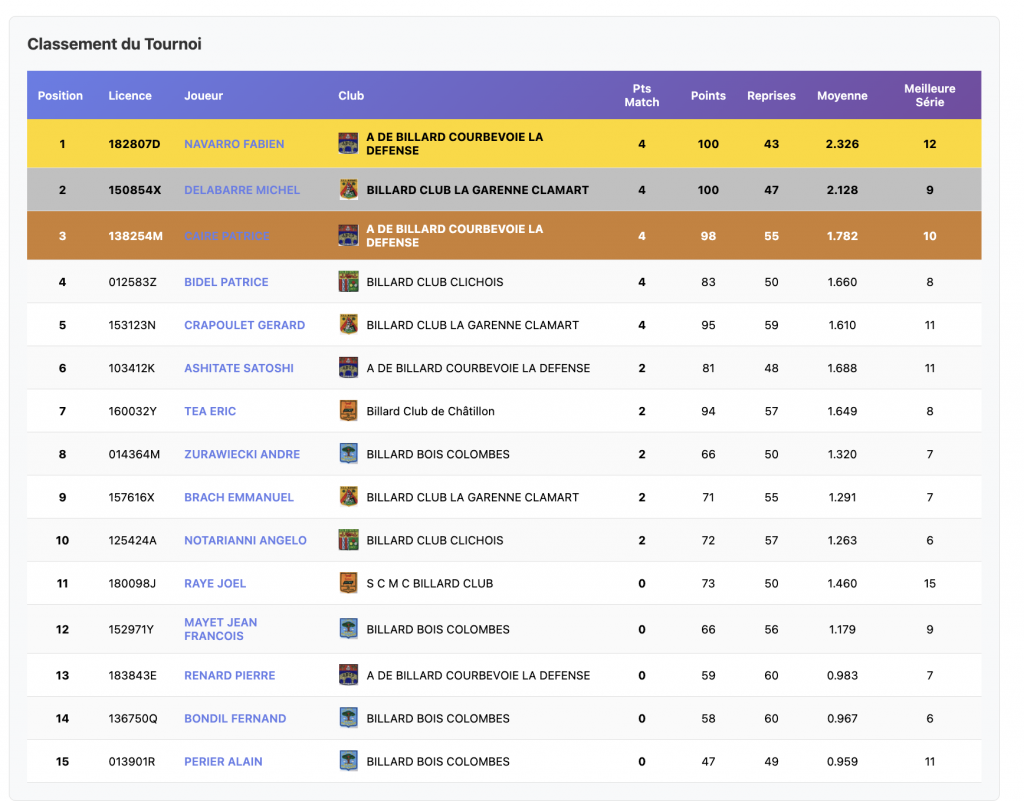Click Bois Colombes logo in PERIER ALAIN row

(x=348, y=761)
